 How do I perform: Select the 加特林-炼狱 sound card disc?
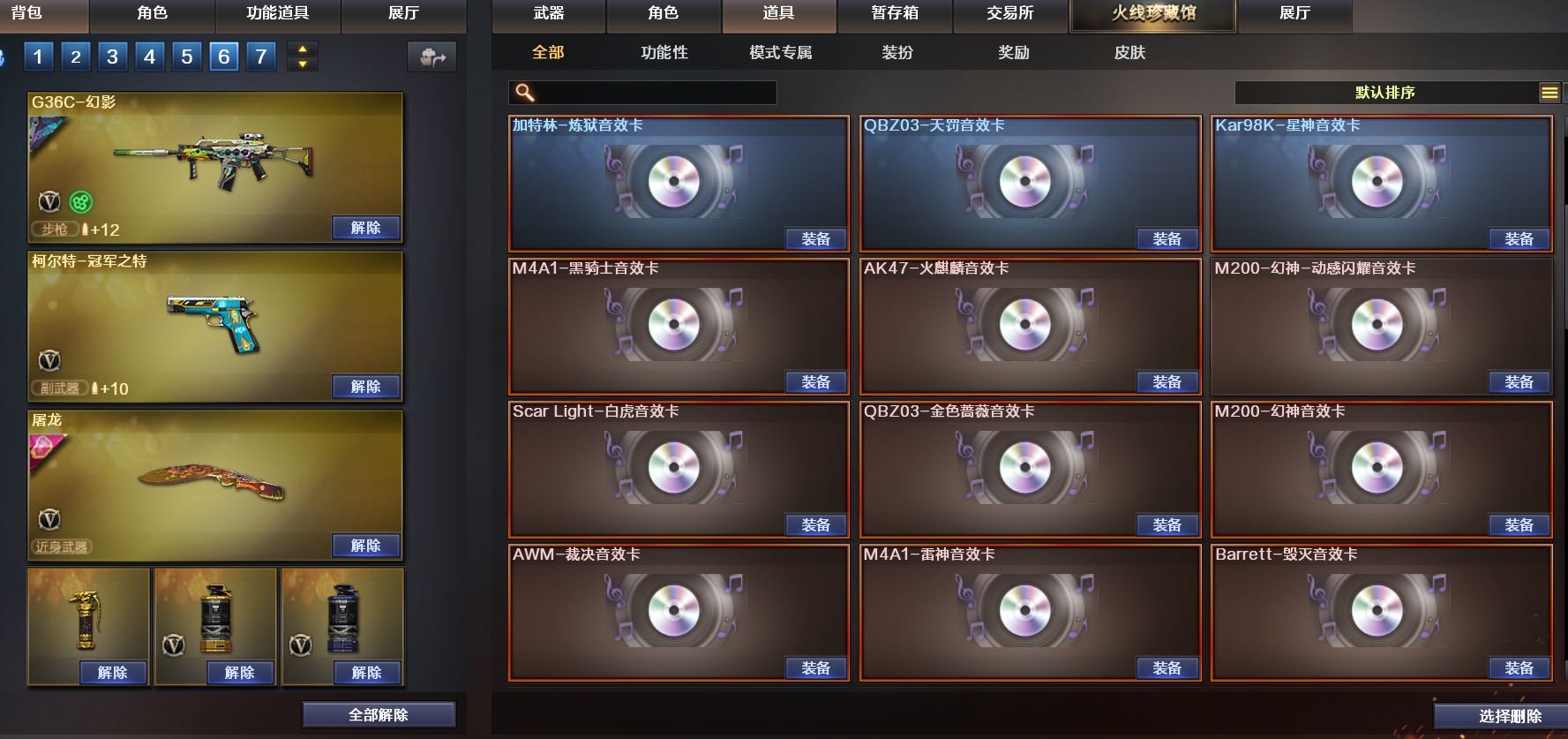(x=674, y=181)
